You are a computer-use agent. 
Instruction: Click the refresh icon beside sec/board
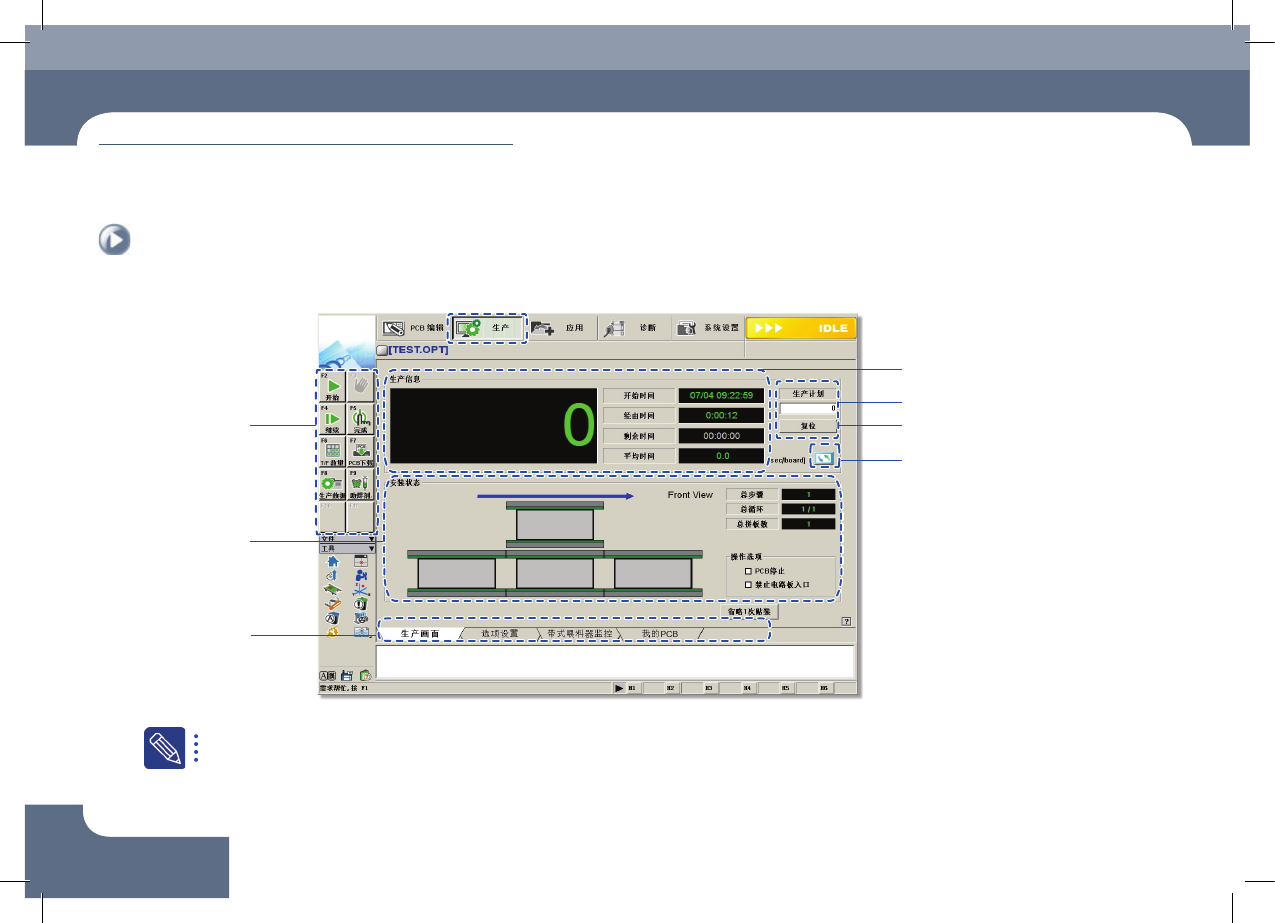[824, 459]
